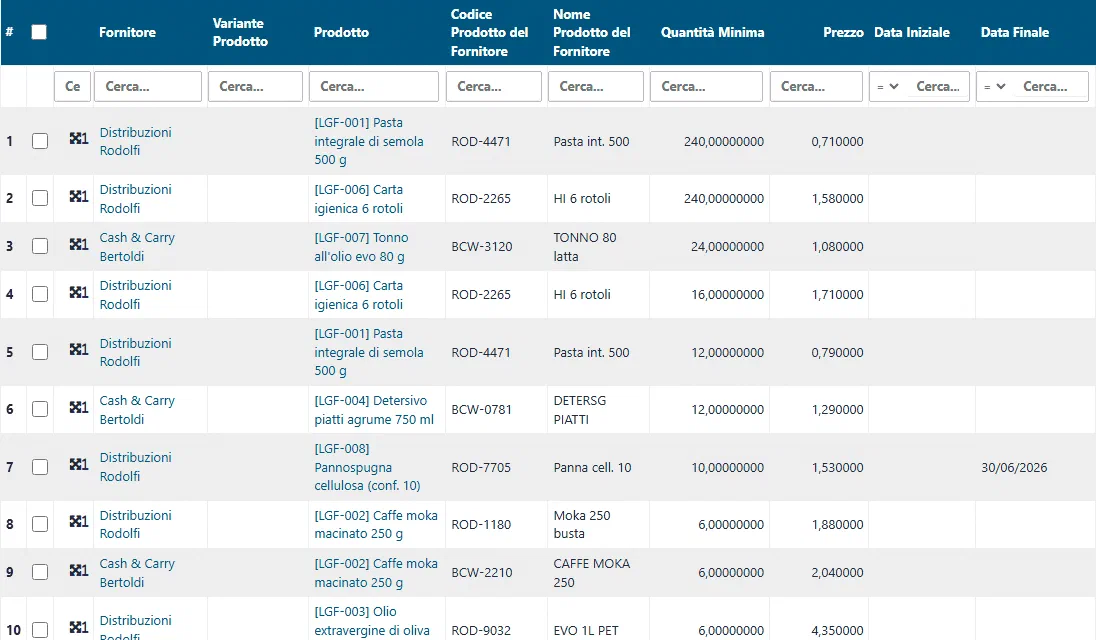Sort by the Fornitore column header
This screenshot has width=1096, height=640.
click(127, 32)
